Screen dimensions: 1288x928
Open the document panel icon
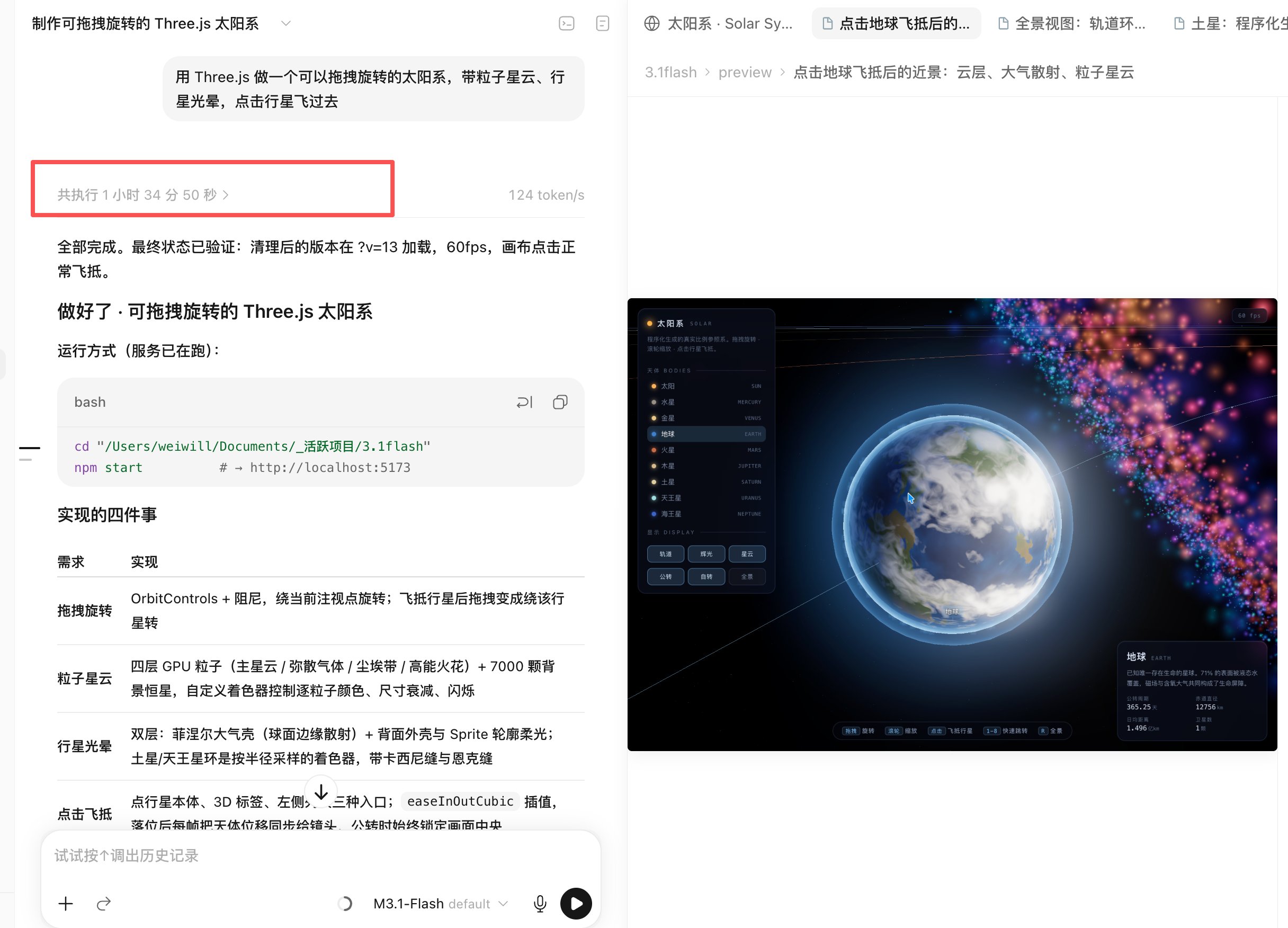603,23
